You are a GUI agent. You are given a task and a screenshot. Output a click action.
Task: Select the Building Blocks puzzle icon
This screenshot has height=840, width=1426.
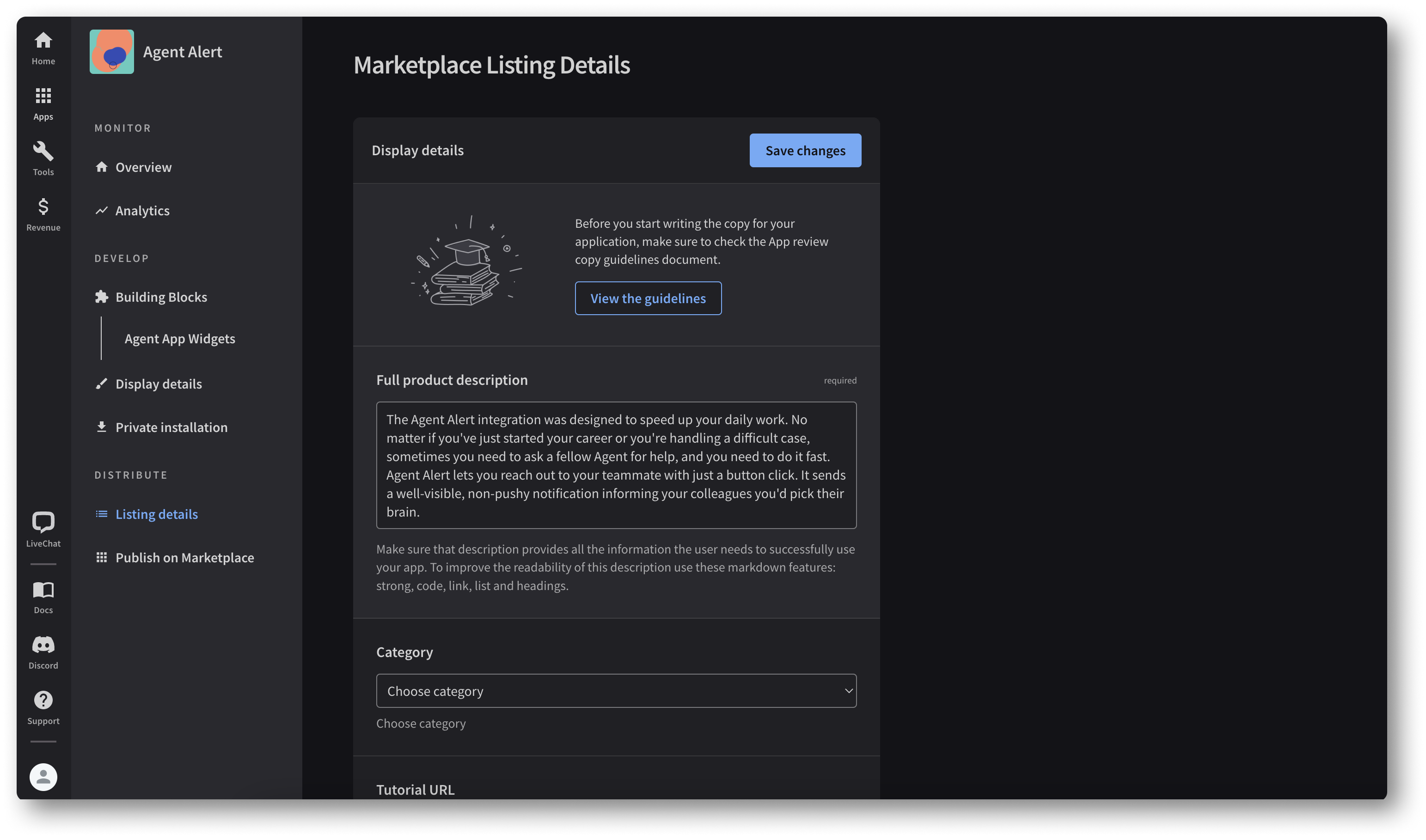click(x=102, y=296)
